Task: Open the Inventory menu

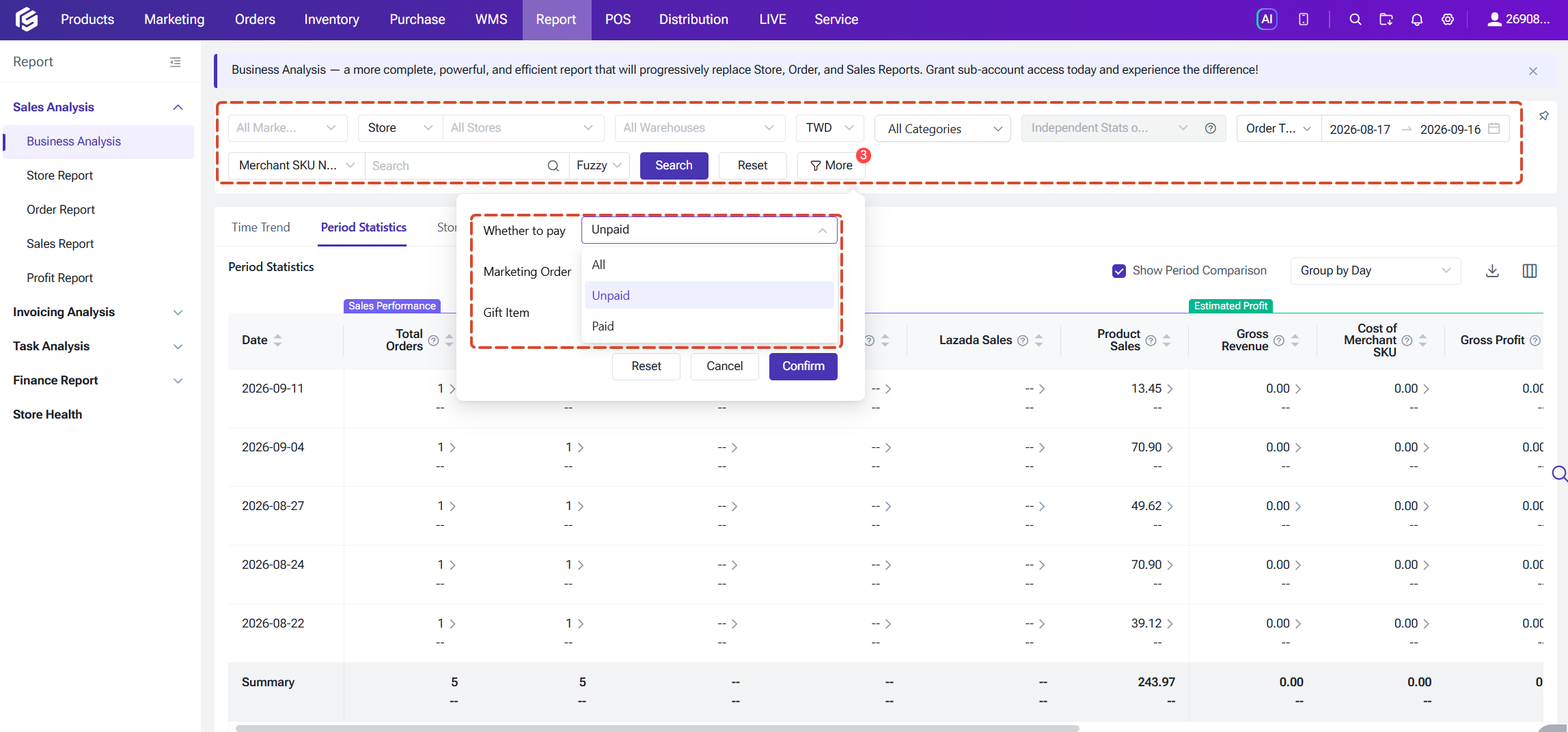Action: click(x=331, y=19)
